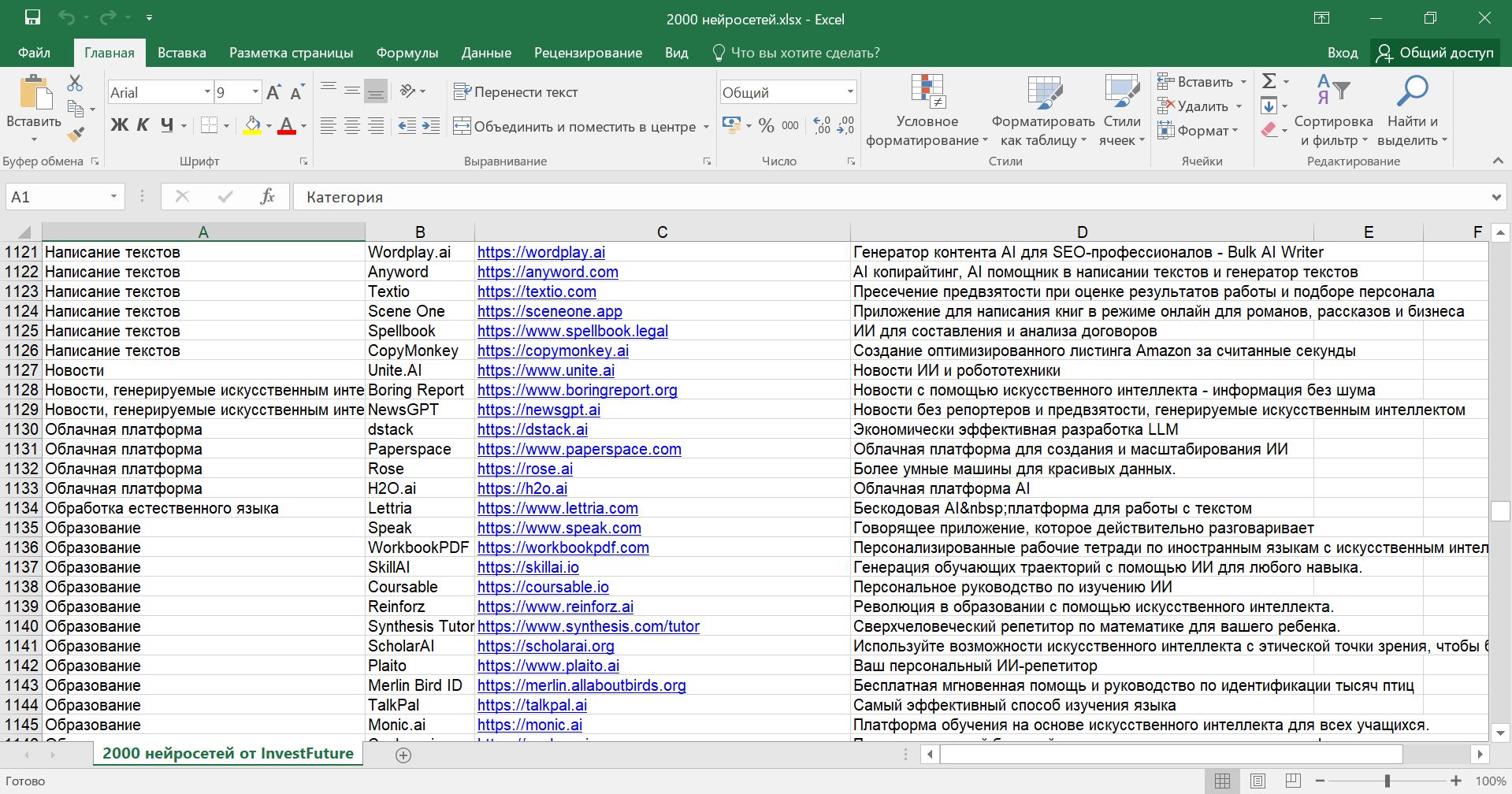The height and width of the screenshot is (794, 1512).
Task: Click the Find and Select magnifier icon
Action: [1412, 92]
